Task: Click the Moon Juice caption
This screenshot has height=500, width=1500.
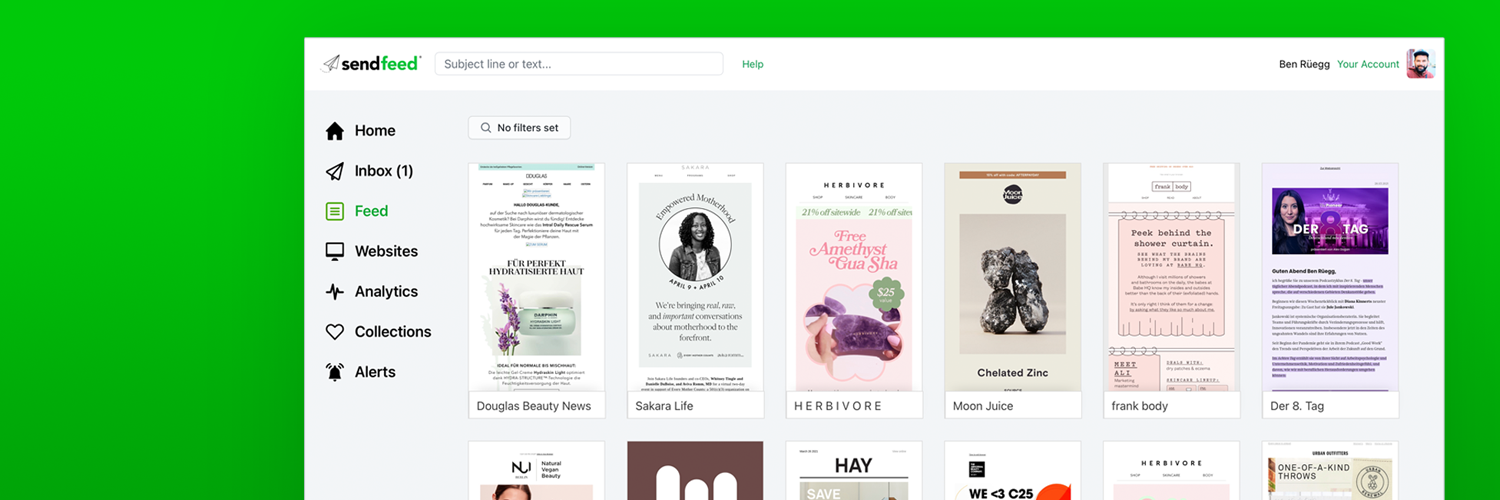Action: pos(983,406)
